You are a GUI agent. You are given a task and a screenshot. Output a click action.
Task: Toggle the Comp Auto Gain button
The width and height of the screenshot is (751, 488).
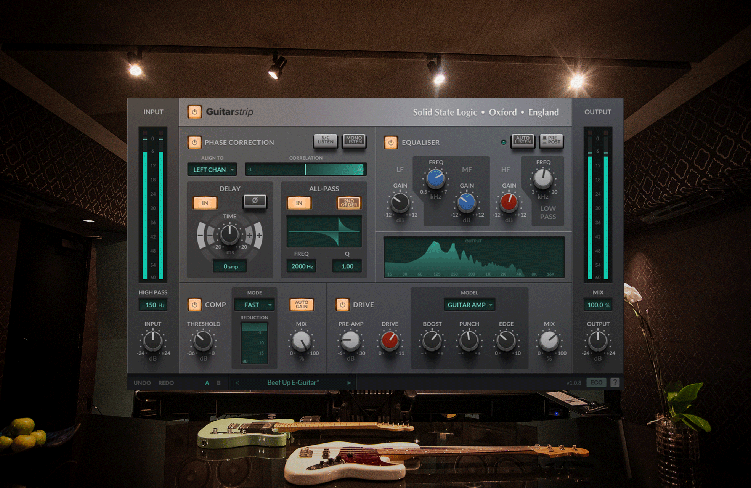(301, 305)
